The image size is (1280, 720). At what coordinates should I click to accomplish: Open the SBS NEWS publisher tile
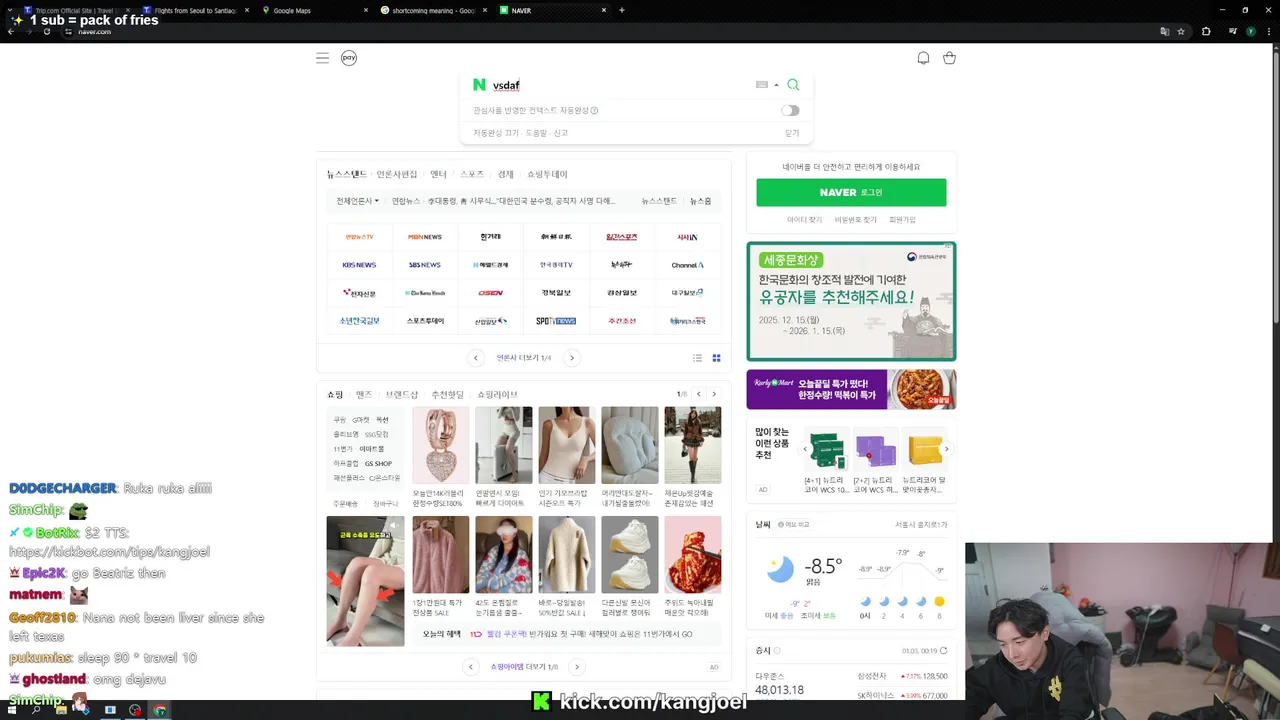pos(425,265)
